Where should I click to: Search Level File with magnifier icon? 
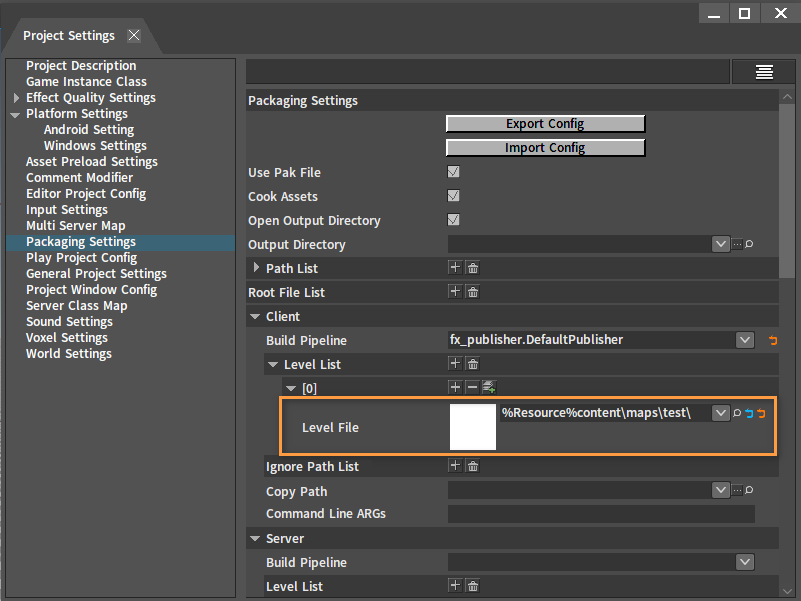click(737, 413)
